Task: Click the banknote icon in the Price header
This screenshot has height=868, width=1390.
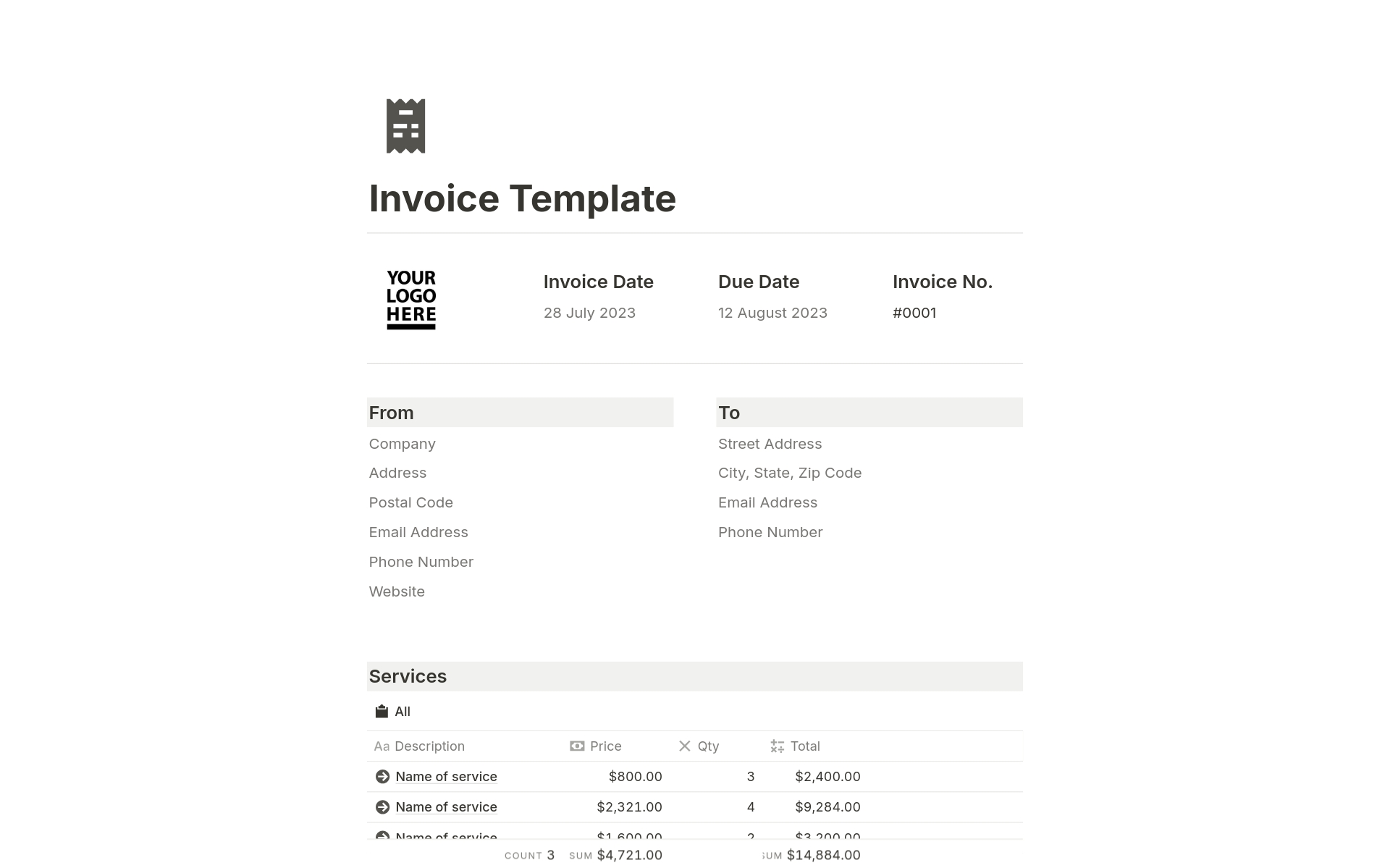Action: point(577,746)
